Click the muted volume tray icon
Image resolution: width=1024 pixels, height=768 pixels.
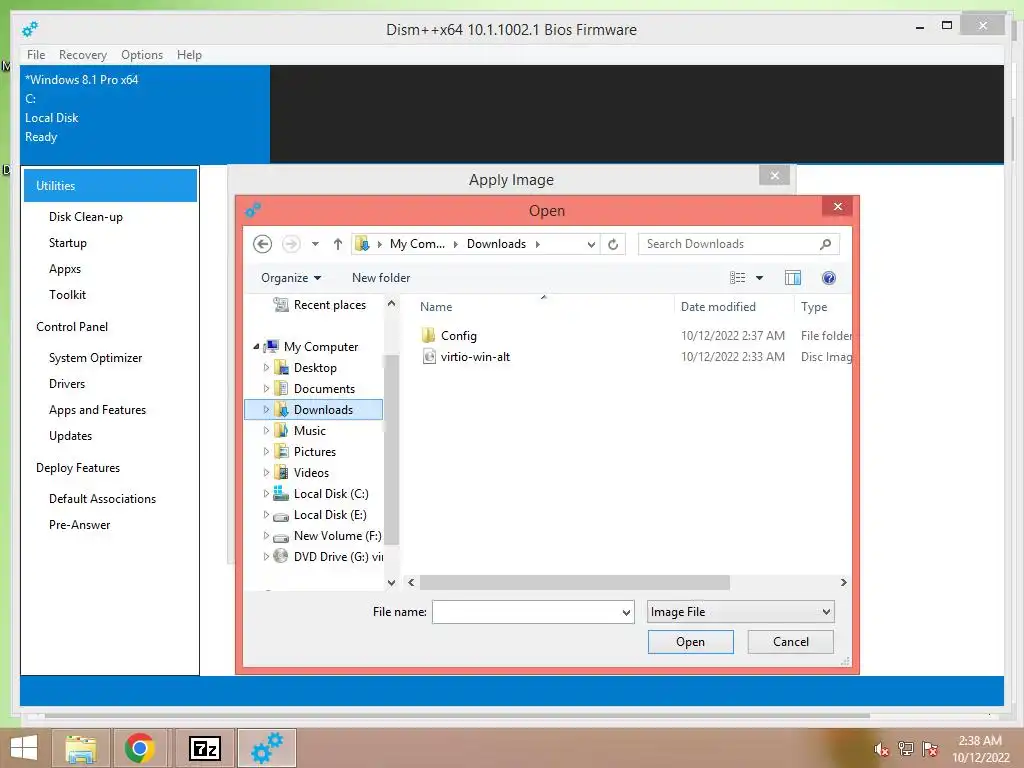click(x=881, y=749)
